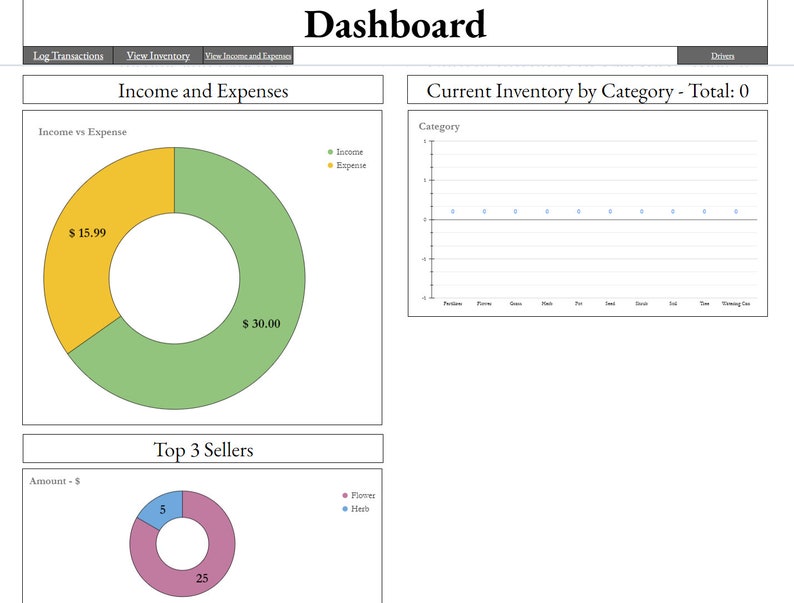The image size is (794, 603).
Task: Click the Category chart title
Action: tap(439, 127)
